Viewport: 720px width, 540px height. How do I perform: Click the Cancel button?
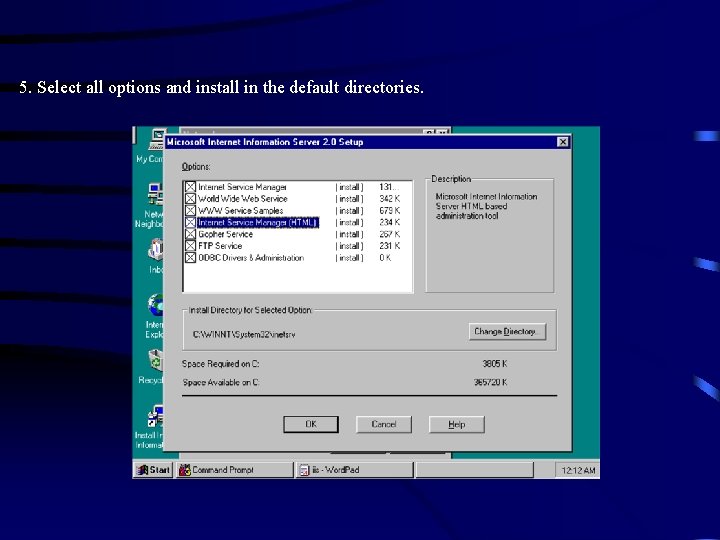pyautogui.click(x=384, y=424)
